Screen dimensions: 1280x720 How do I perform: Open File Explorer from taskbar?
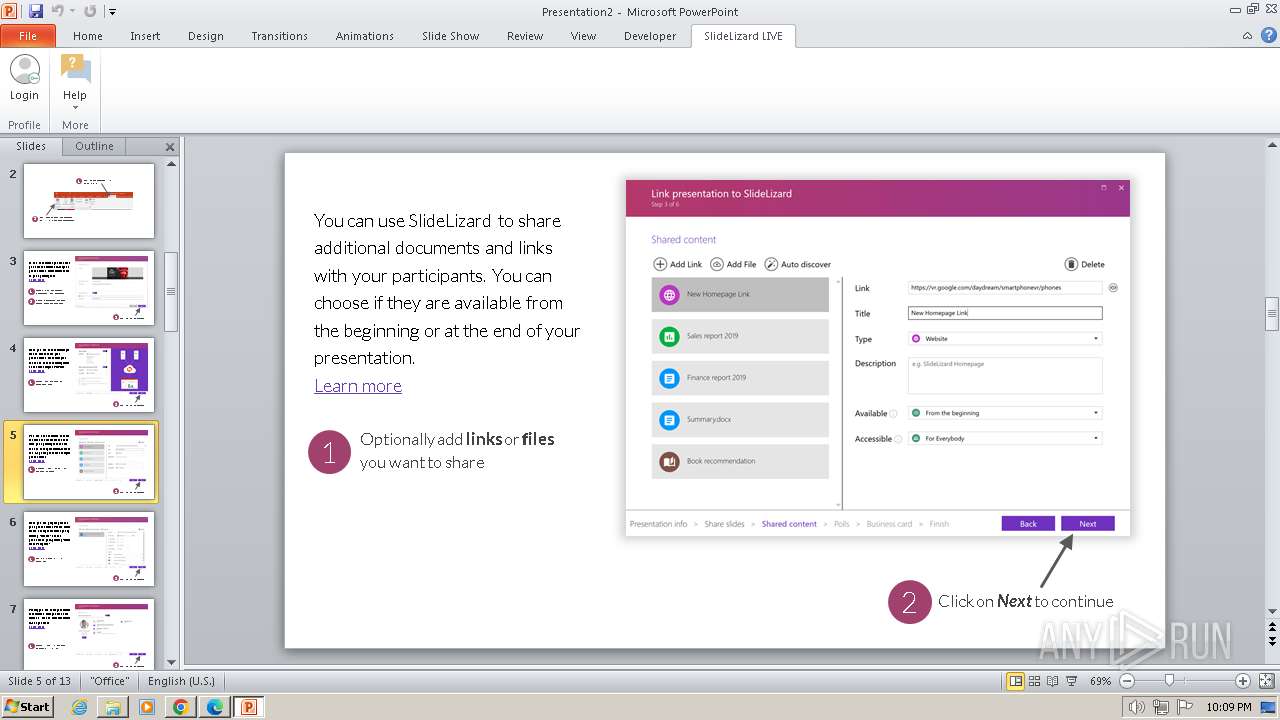[x=113, y=707]
